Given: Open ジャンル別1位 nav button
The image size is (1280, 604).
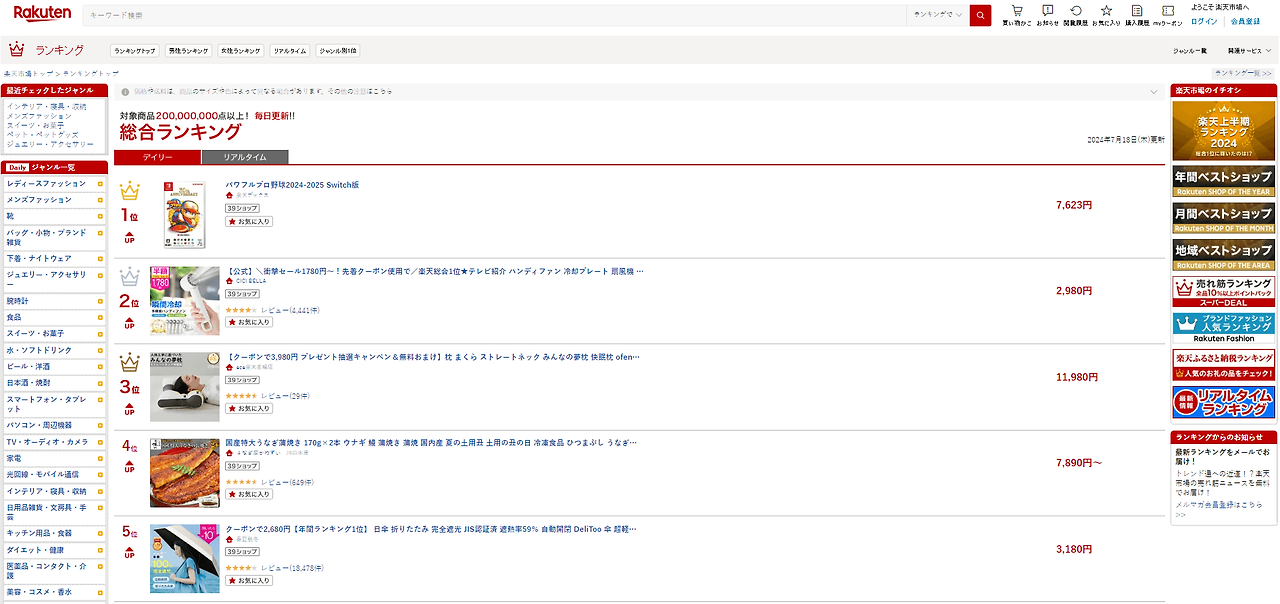Looking at the screenshot, I should 338,50.
